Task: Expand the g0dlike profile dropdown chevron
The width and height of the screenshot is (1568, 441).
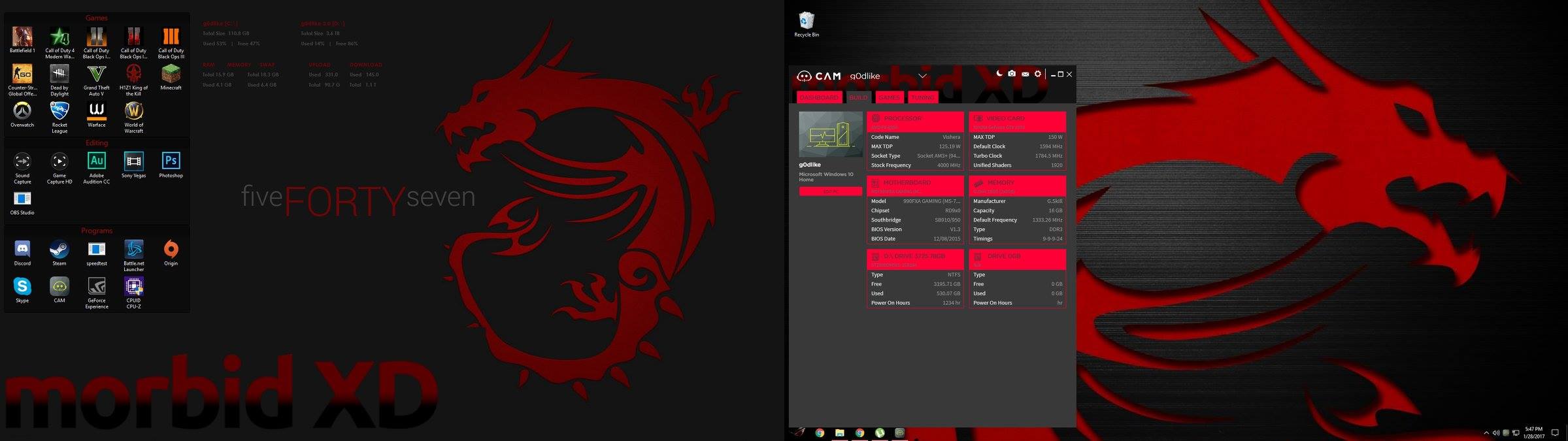Action: tap(922, 76)
